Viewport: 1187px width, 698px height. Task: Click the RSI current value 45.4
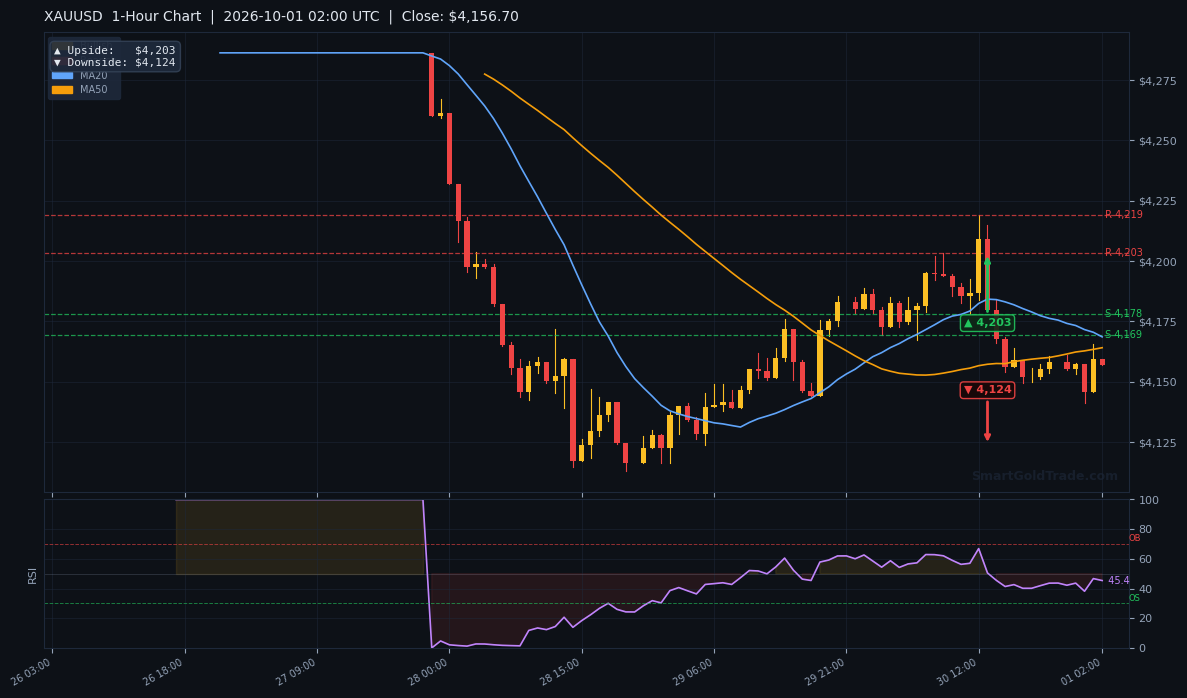pyautogui.click(x=1118, y=581)
